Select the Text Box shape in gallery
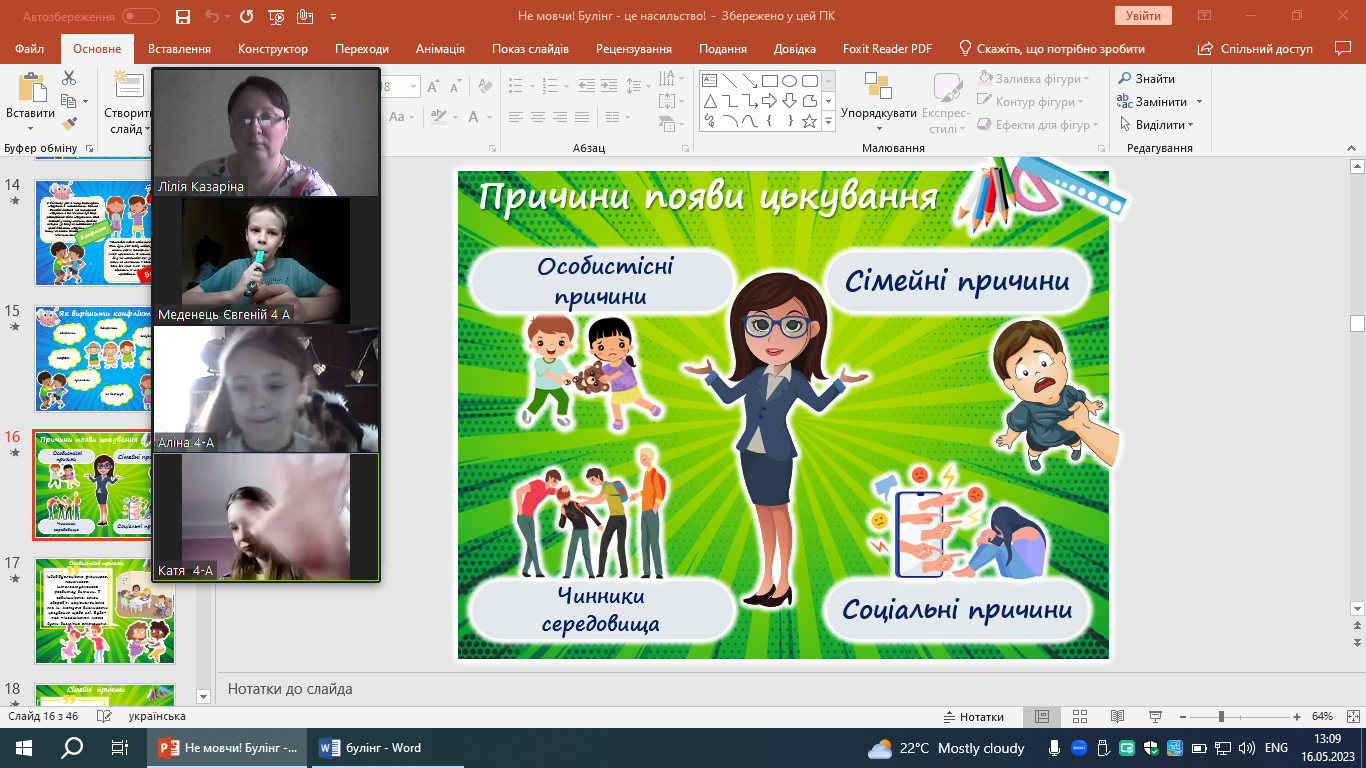The height and width of the screenshot is (768, 1366). pos(709,81)
